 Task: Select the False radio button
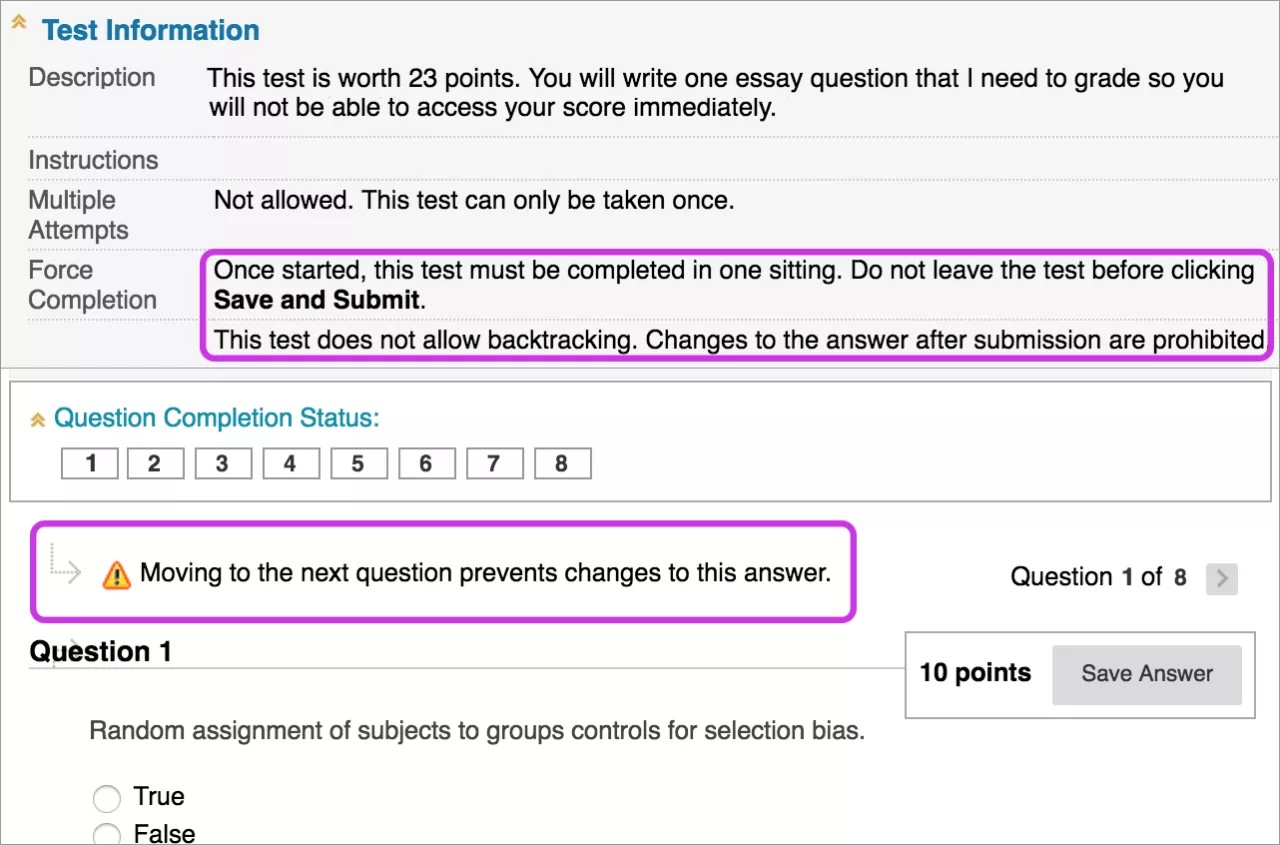[107, 833]
